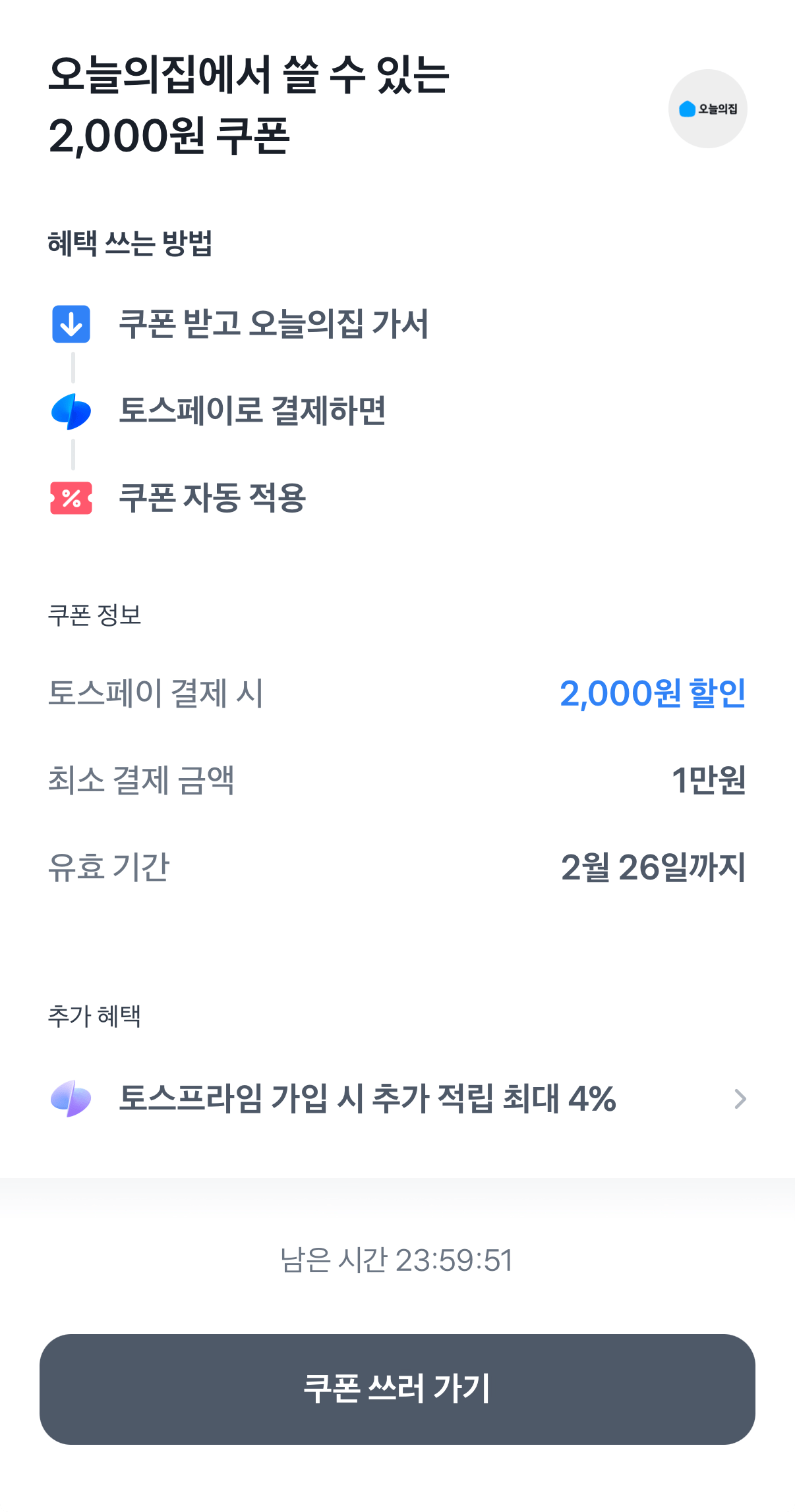The image size is (795, 1512).
Task: Click the 추가 혜택 section label
Action: 95,1016
